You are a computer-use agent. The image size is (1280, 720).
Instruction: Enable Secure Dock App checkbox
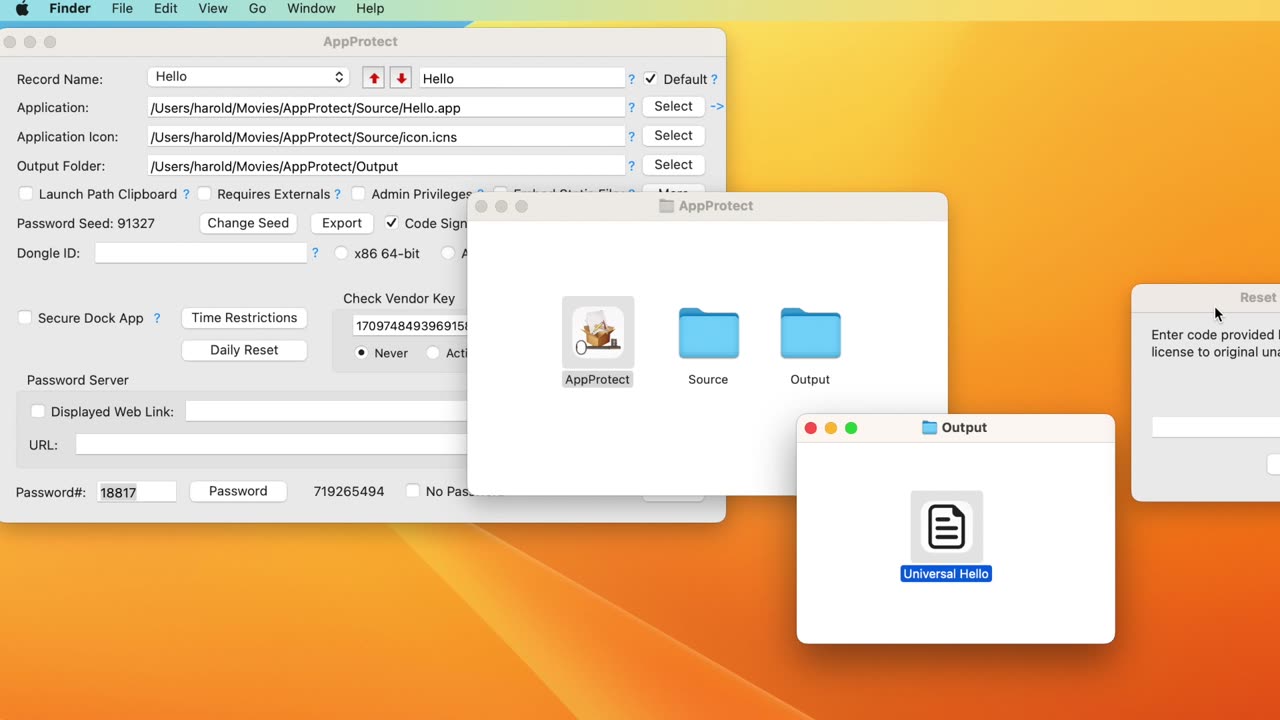(x=25, y=318)
